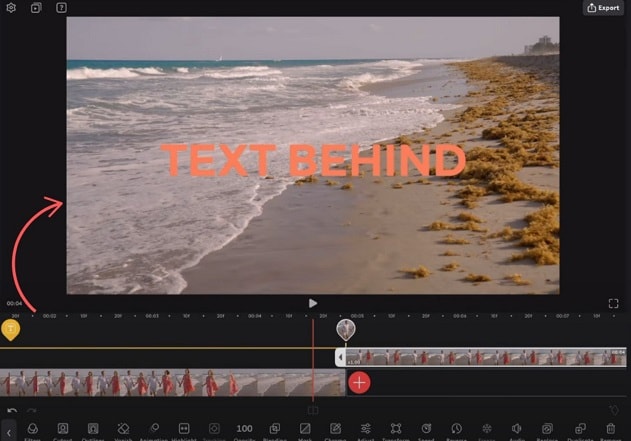
Task: Add a keyframe with the diamond icon
Action: coord(614,410)
